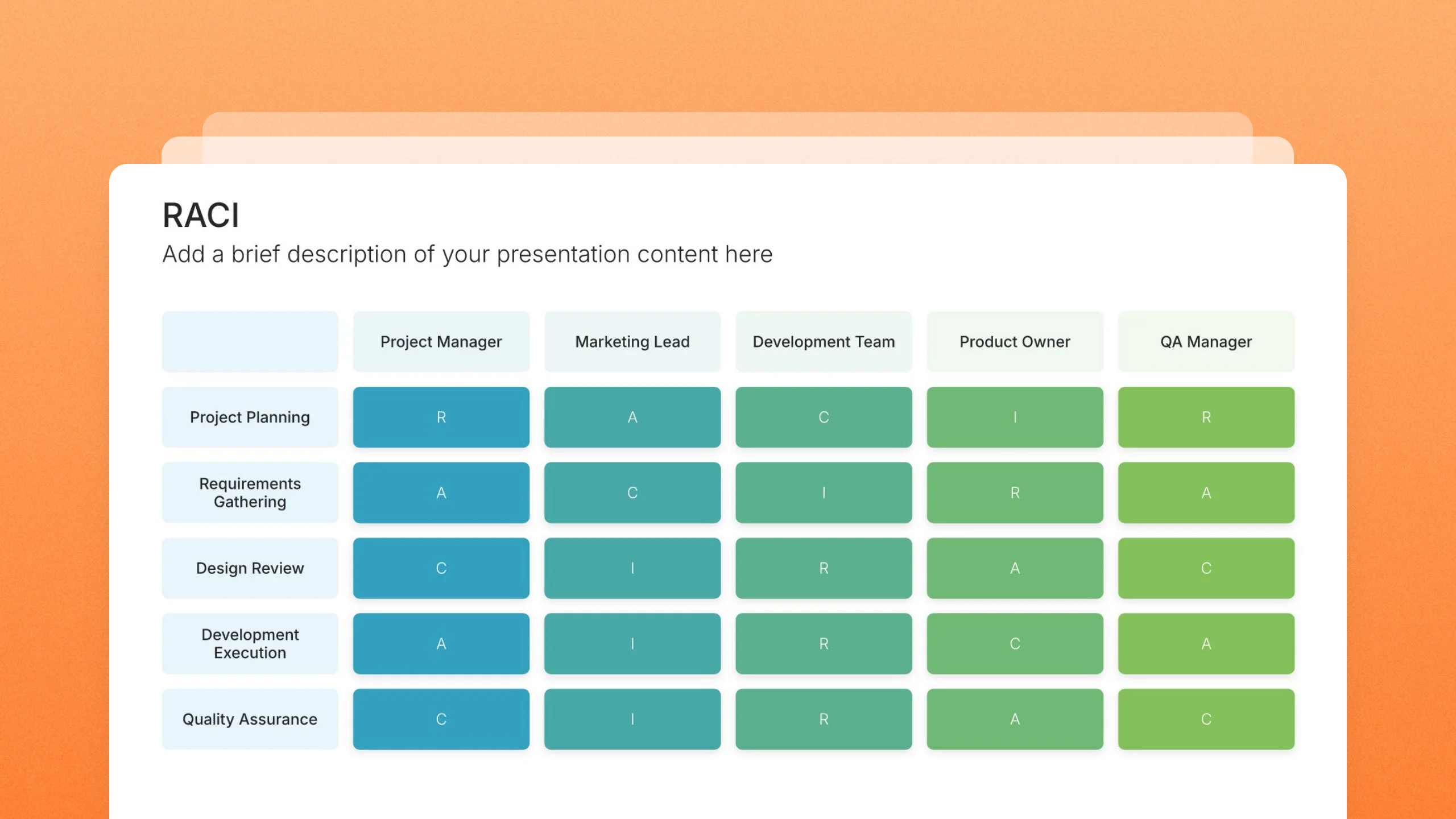Click Requirements Gathering cell under Development Team
This screenshot has width=1456, height=819.
tap(824, 493)
